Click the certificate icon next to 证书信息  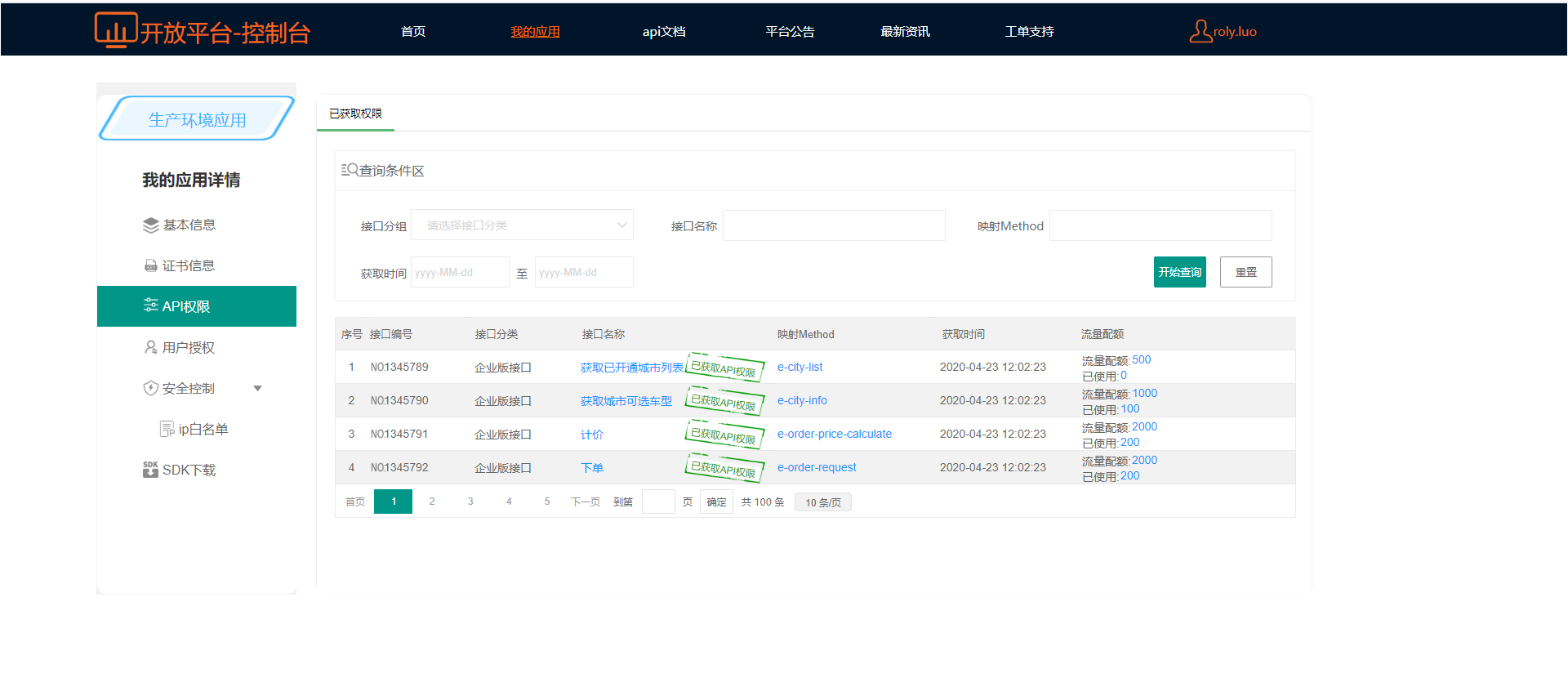tap(151, 265)
